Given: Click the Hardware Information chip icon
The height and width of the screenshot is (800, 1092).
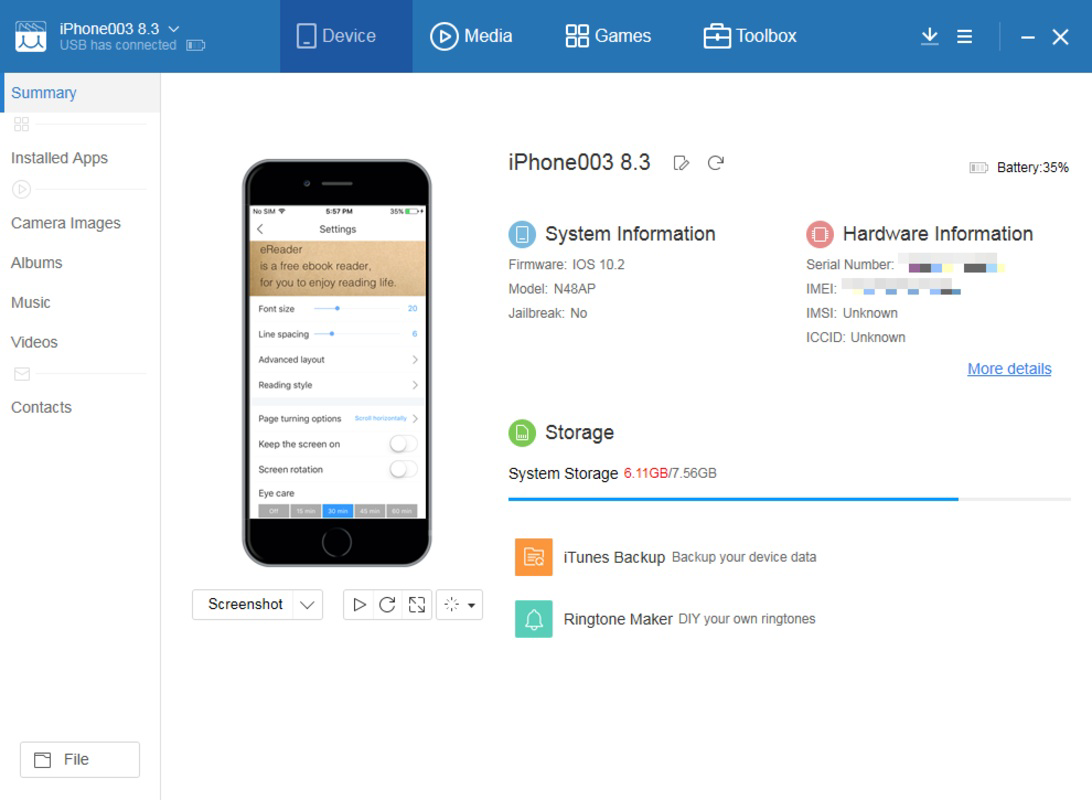Looking at the screenshot, I should pyautogui.click(x=820, y=234).
